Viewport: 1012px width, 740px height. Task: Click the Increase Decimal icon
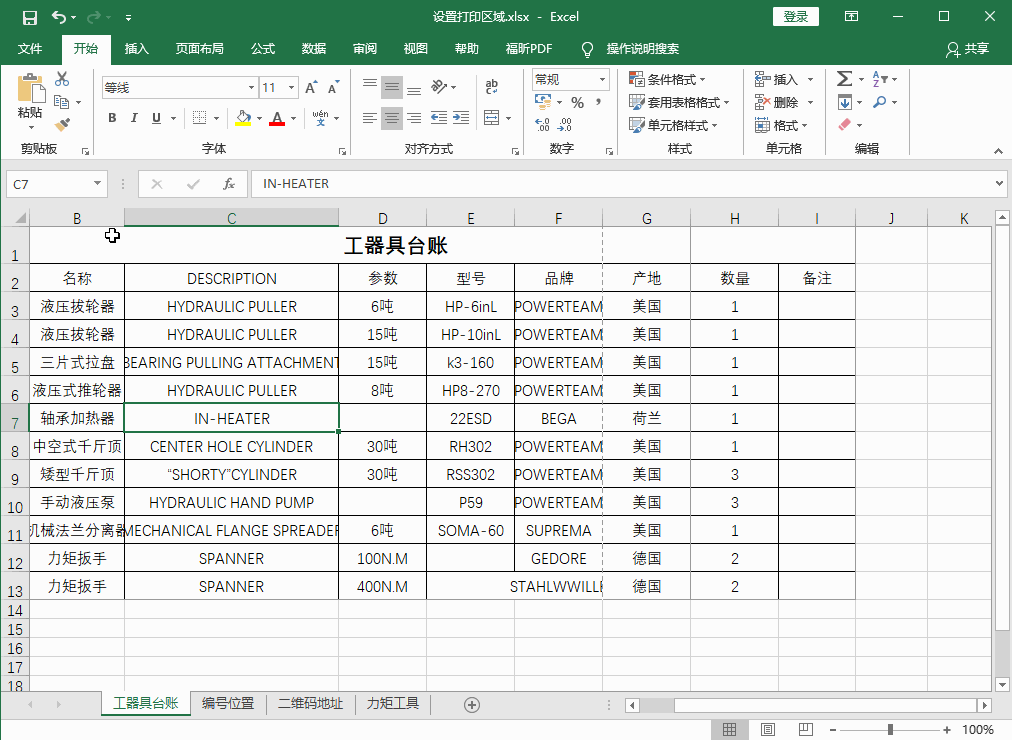click(543, 125)
